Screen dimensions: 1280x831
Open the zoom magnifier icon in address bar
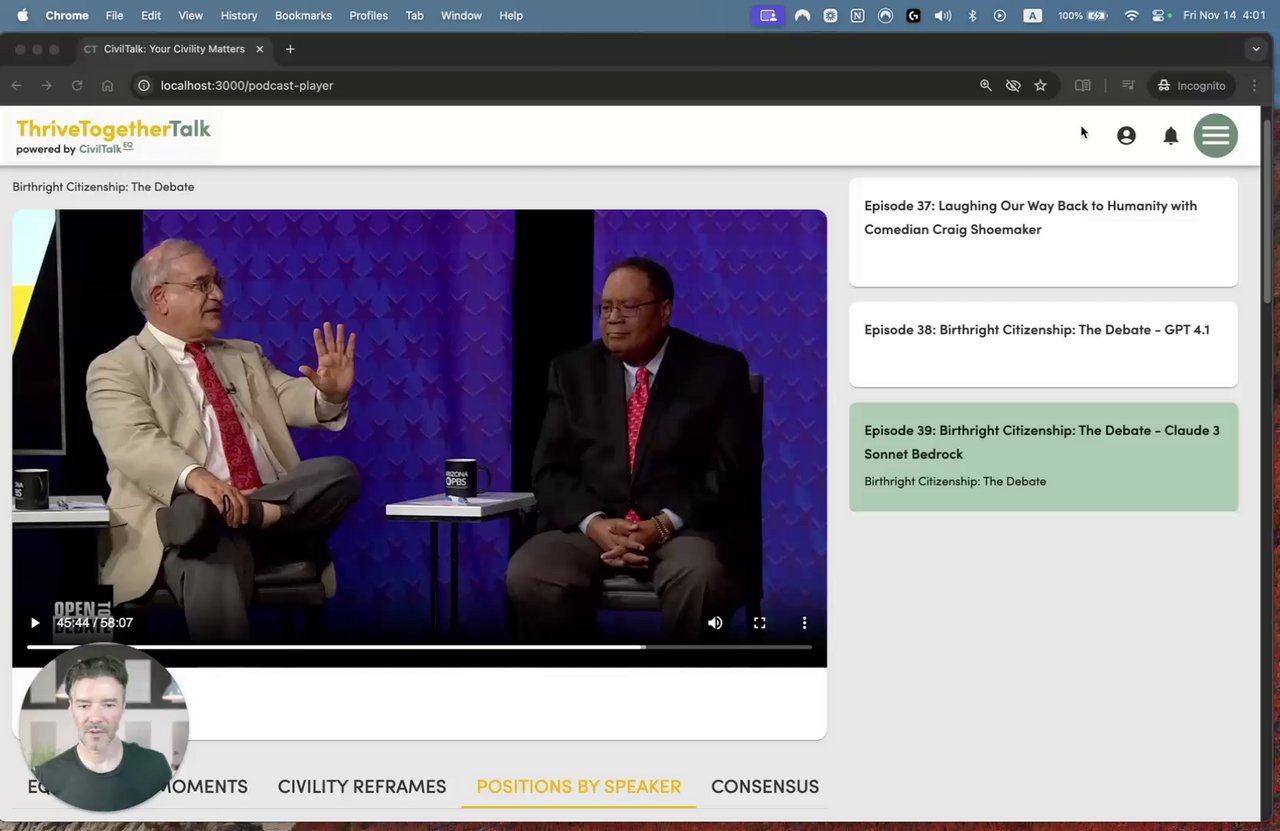[986, 86]
